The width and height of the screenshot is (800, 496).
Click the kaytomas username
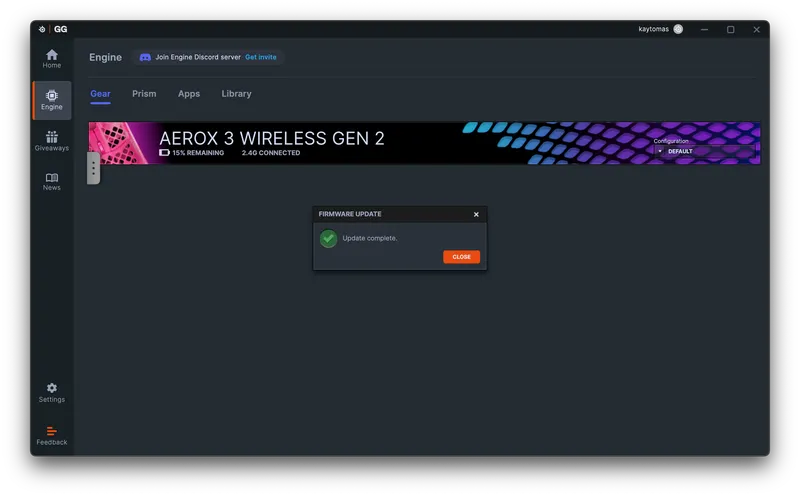click(x=653, y=29)
